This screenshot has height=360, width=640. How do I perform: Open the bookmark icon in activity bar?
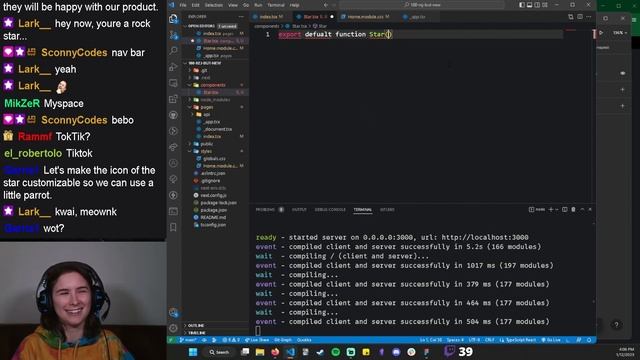(x=173, y=227)
